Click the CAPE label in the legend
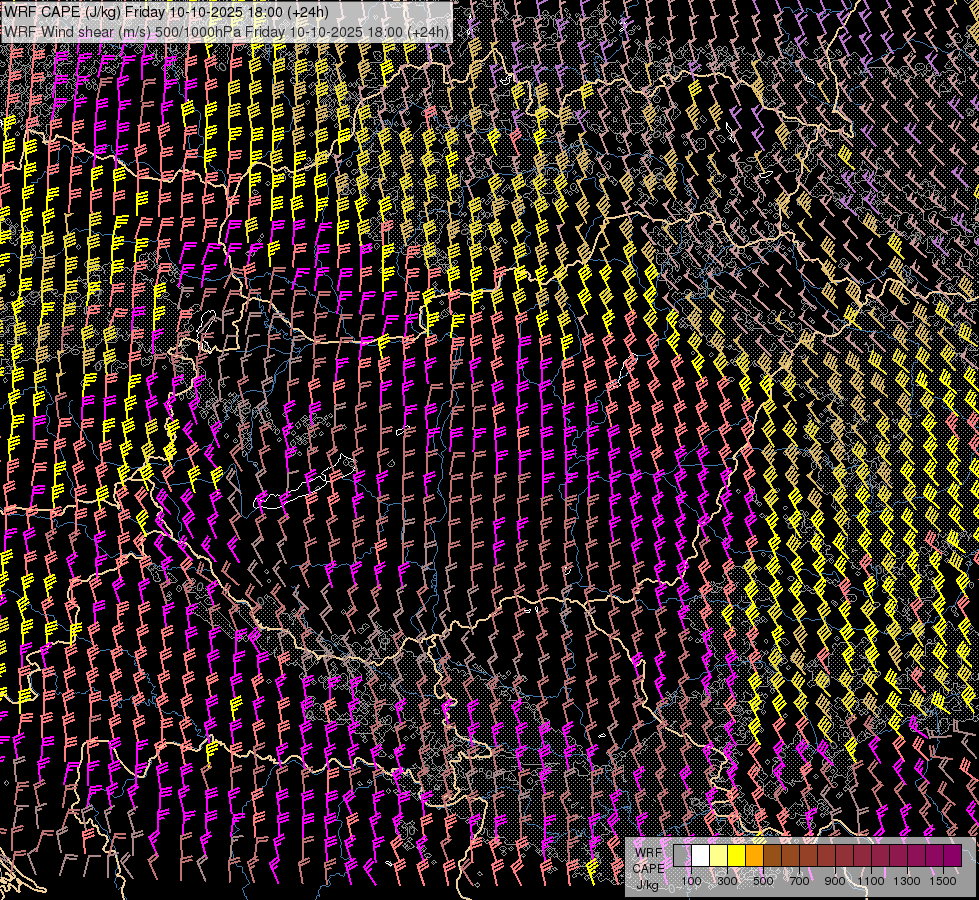Image resolution: width=979 pixels, height=900 pixels. coord(648,869)
